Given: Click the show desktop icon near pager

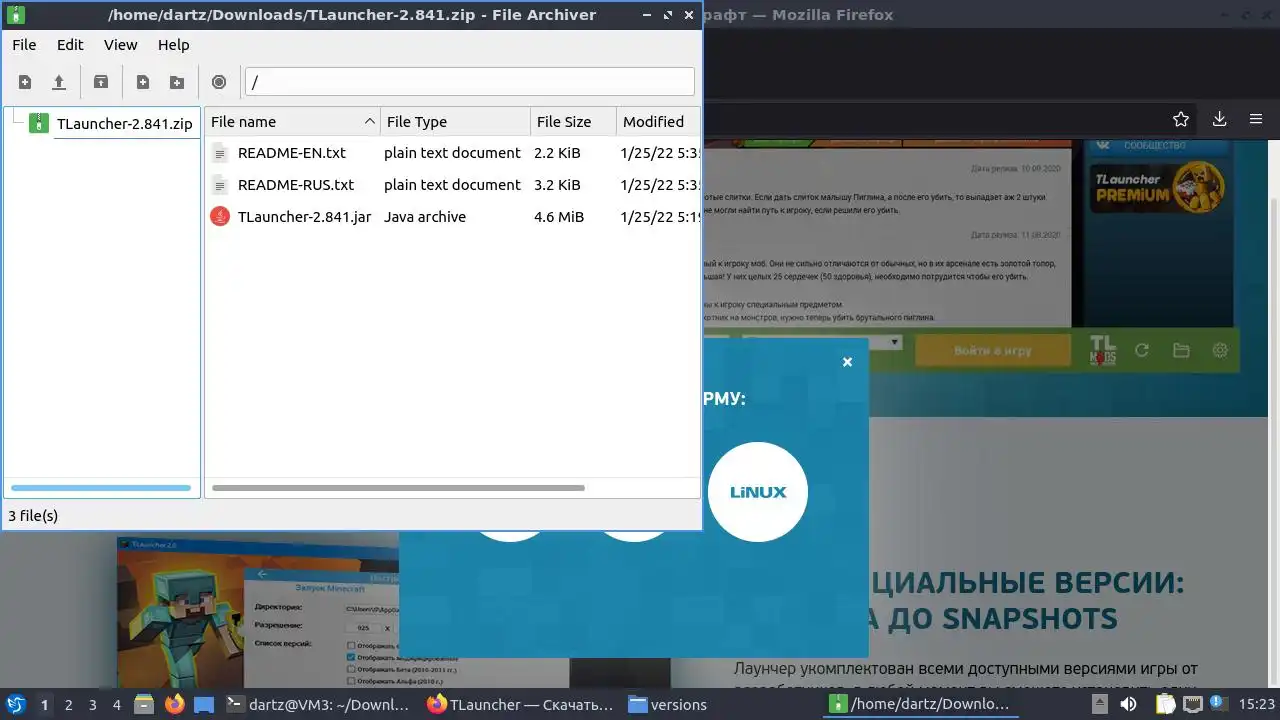Looking at the screenshot, I should coord(204,704).
